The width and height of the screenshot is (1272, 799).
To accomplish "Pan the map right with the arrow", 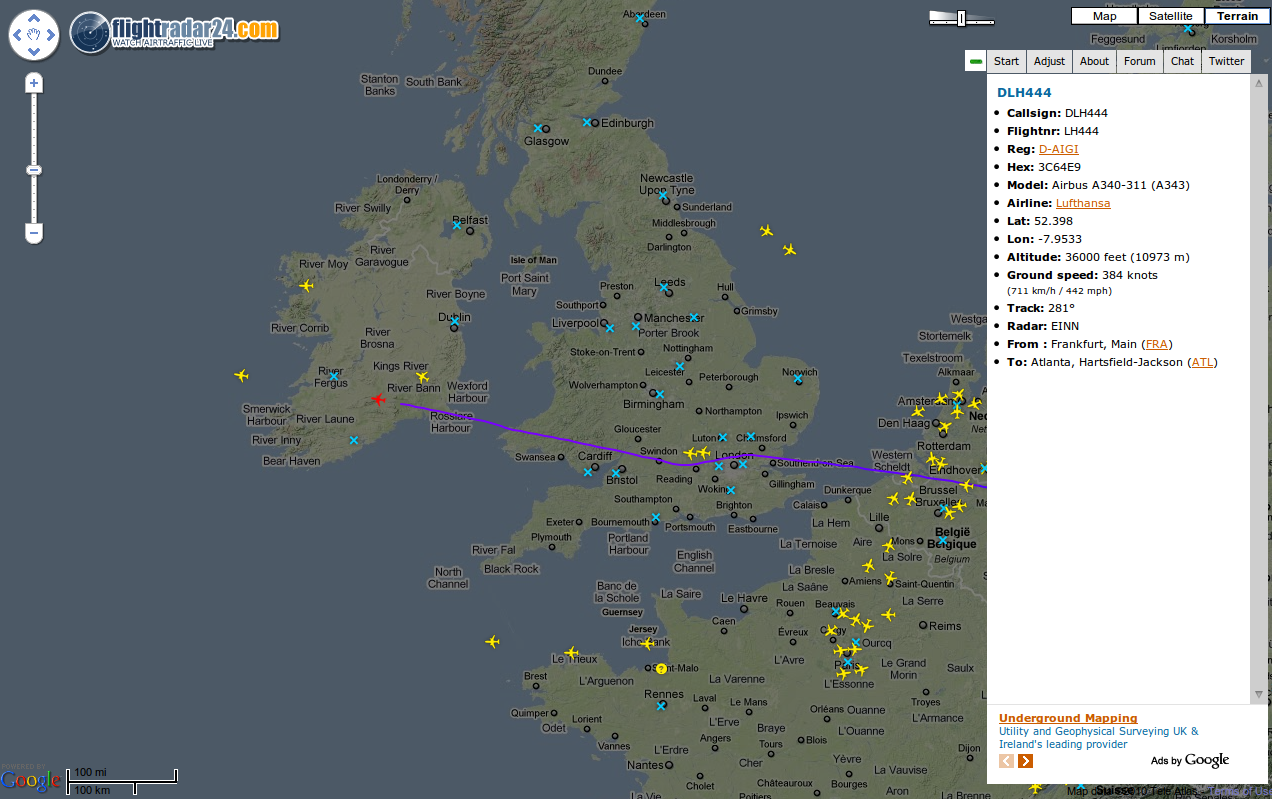I will pos(50,35).
